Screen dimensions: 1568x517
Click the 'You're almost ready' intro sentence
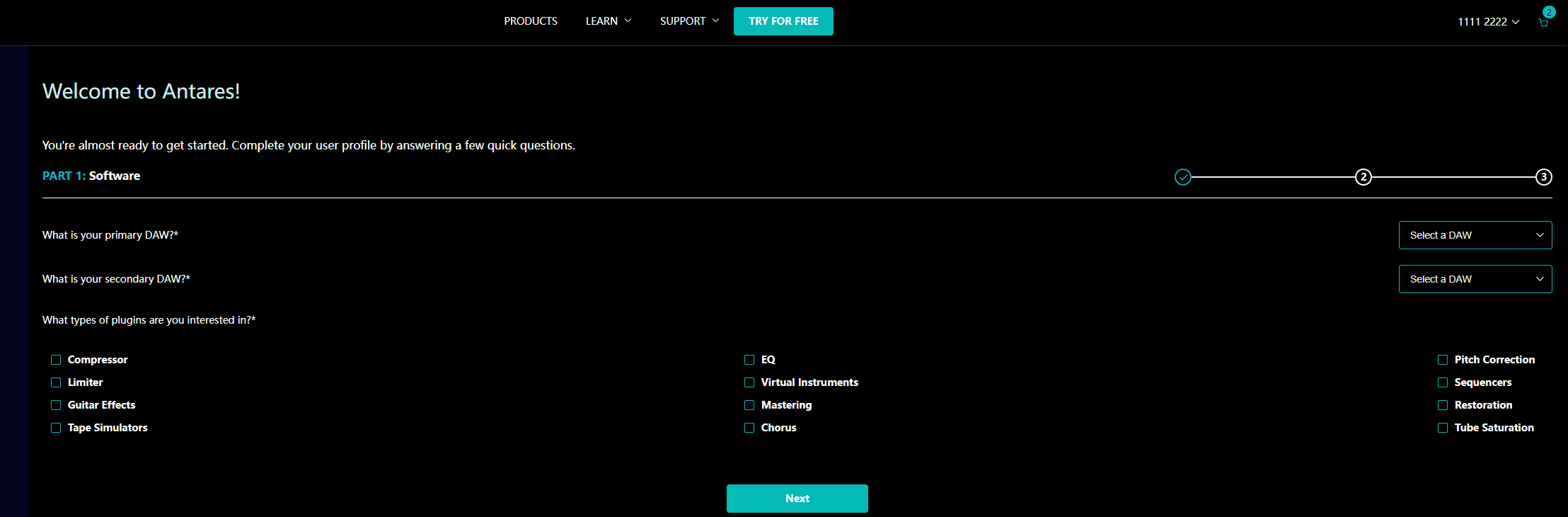pos(309,145)
